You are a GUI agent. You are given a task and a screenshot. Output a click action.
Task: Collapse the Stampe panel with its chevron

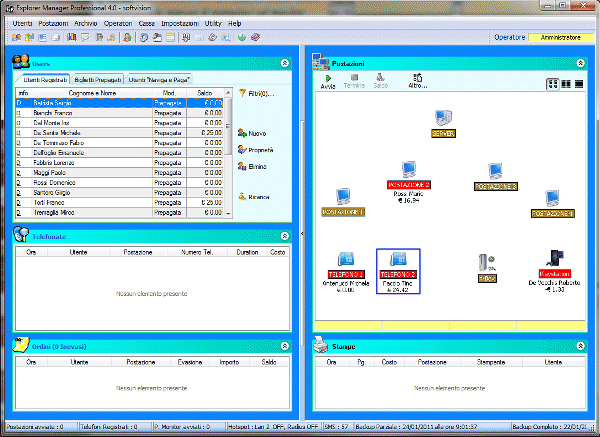(580, 346)
